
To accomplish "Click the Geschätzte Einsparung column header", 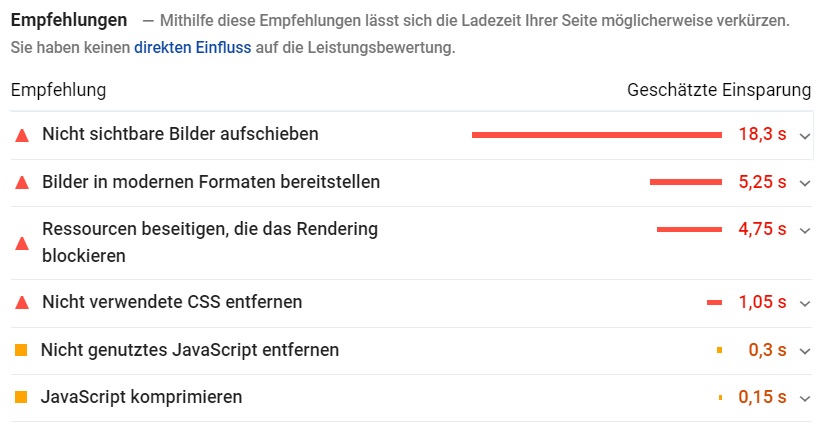I will point(719,90).
